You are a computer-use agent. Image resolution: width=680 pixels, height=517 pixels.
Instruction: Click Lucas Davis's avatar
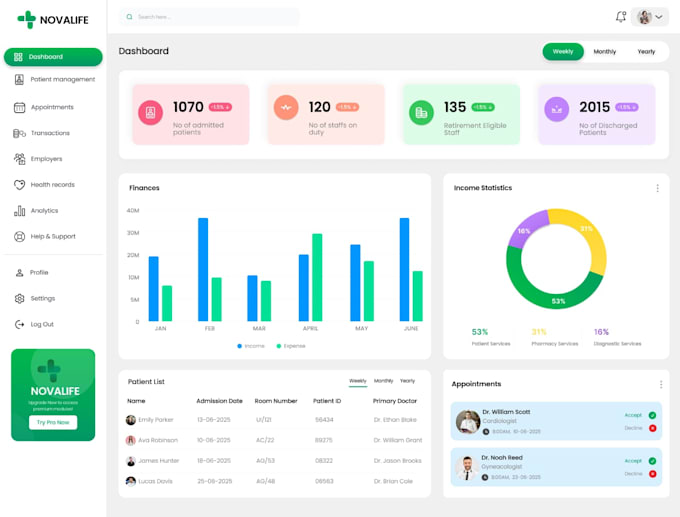click(x=131, y=481)
